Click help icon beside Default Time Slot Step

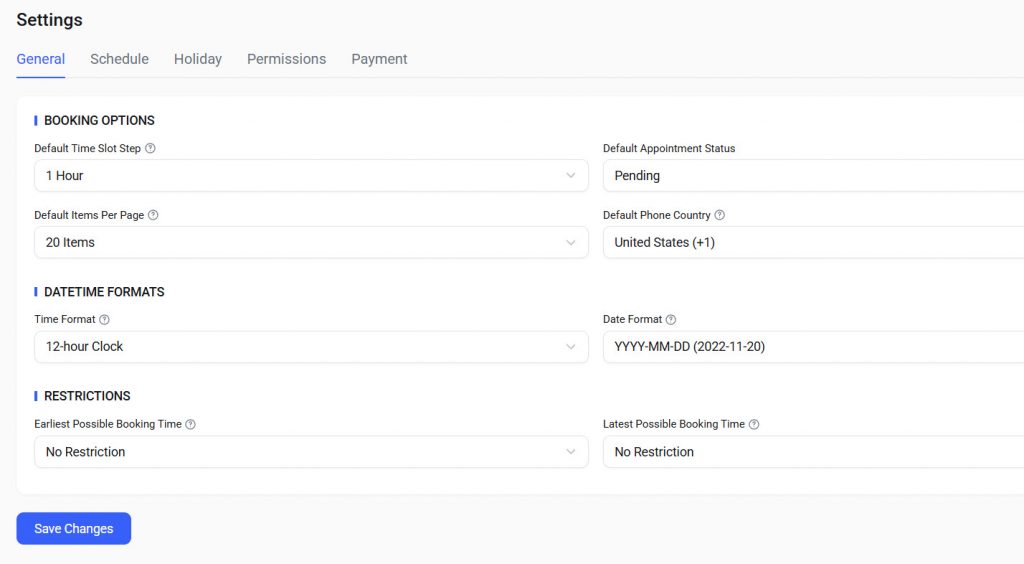[x=151, y=149]
